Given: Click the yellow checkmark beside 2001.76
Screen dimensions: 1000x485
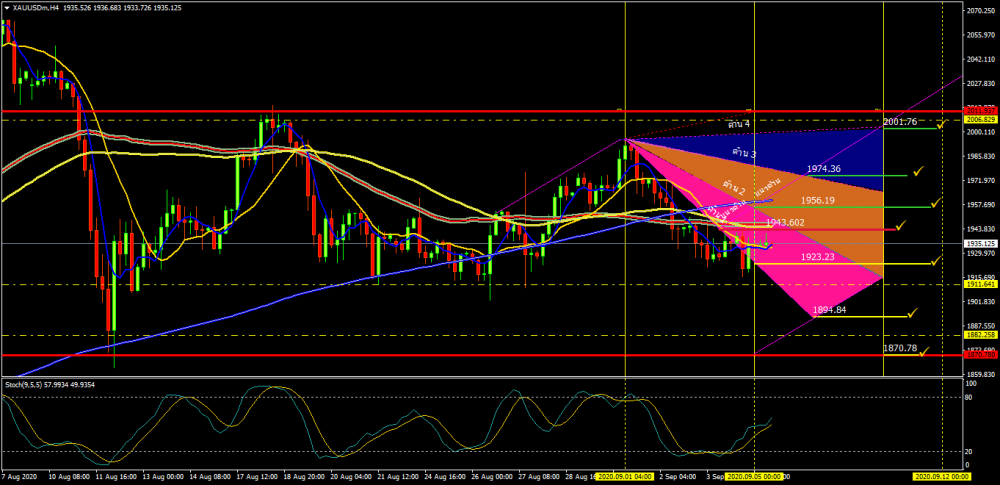Looking at the screenshot, I should coord(941,124).
